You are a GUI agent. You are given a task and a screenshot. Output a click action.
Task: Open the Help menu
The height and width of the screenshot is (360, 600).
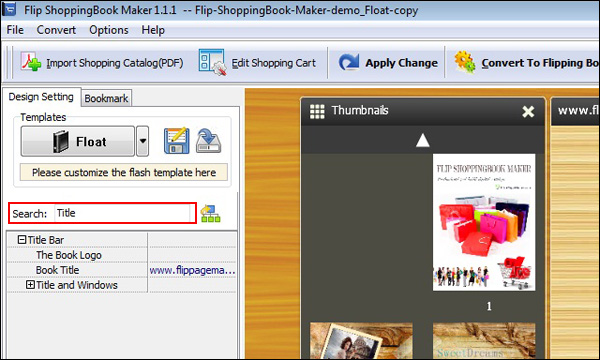click(x=153, y=30)
